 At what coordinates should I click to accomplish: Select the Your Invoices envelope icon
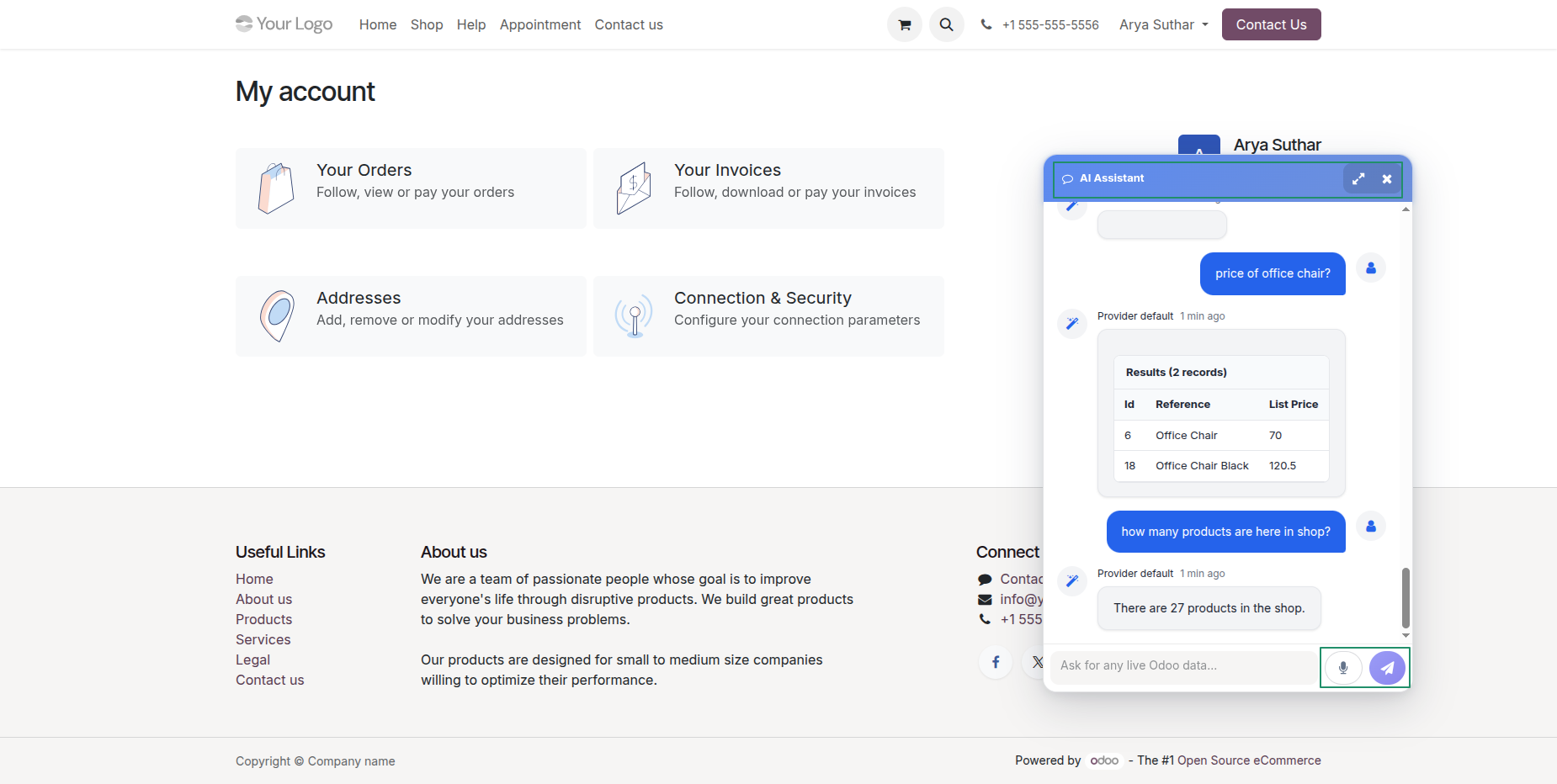tap(634, 188)
